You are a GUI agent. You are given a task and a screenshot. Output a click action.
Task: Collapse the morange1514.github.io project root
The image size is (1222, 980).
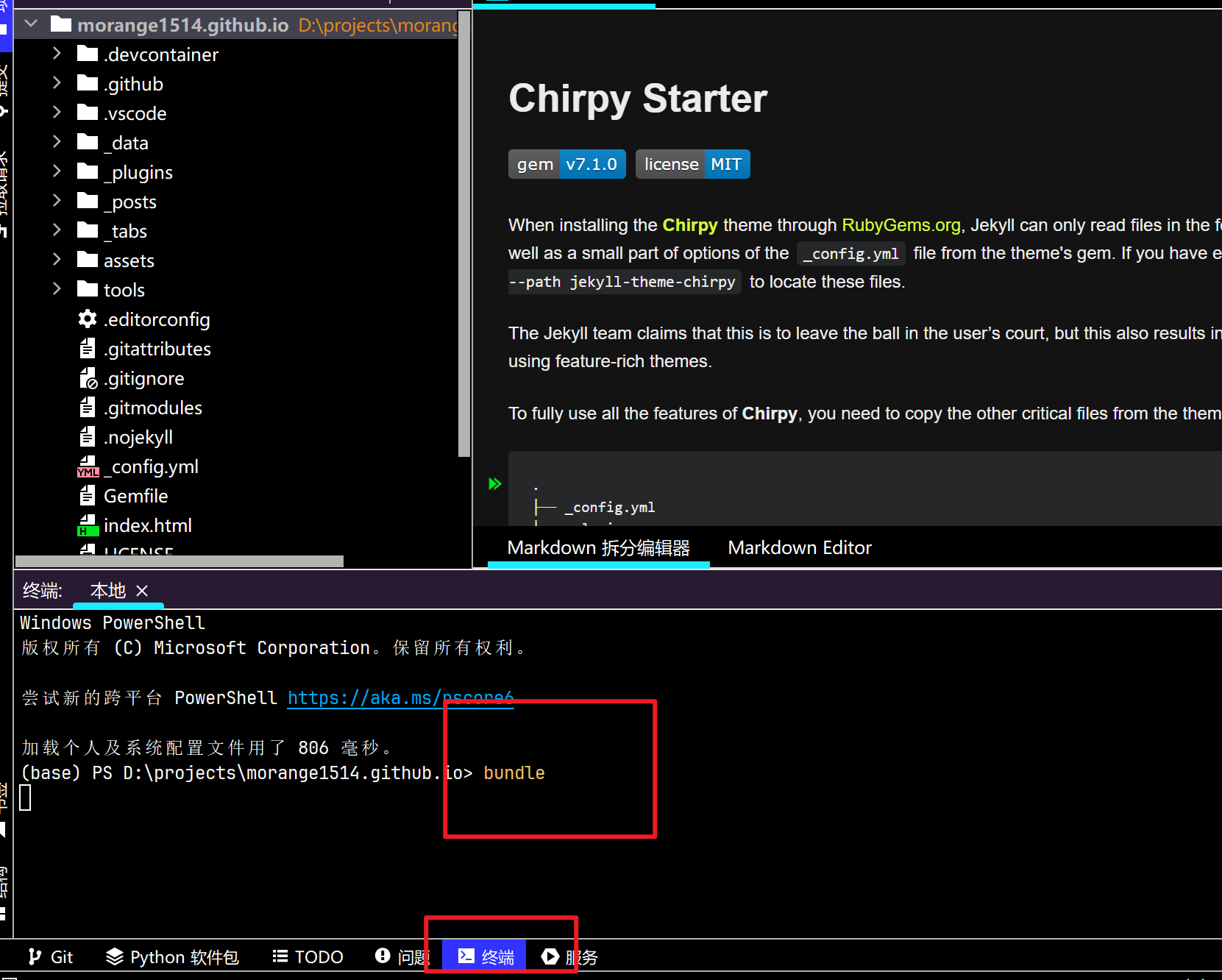31,24
